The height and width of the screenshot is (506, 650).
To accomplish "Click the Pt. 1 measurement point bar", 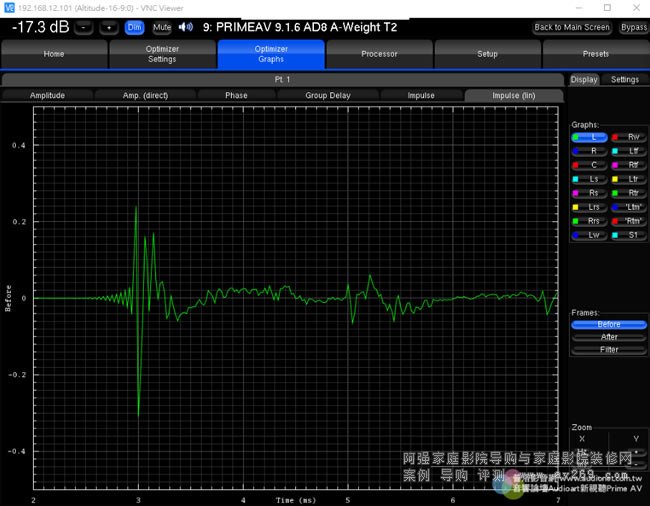I will coord(282,79).
